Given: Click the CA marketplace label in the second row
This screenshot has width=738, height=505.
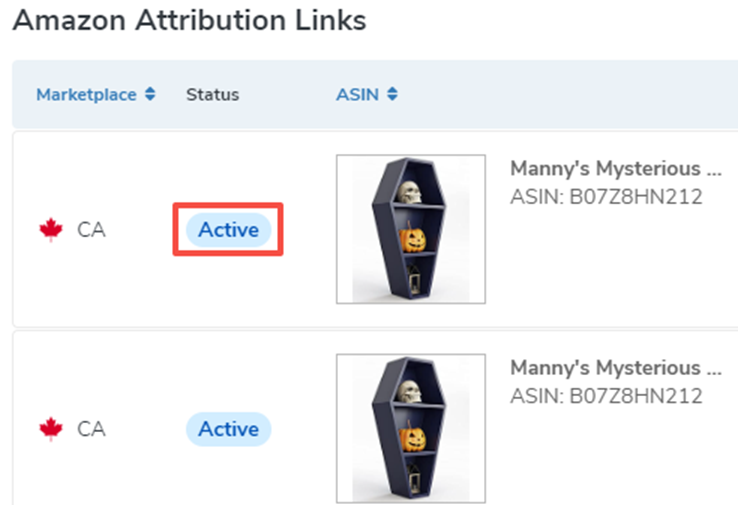Looking at the screenshot, I should (x=91, y=429).
